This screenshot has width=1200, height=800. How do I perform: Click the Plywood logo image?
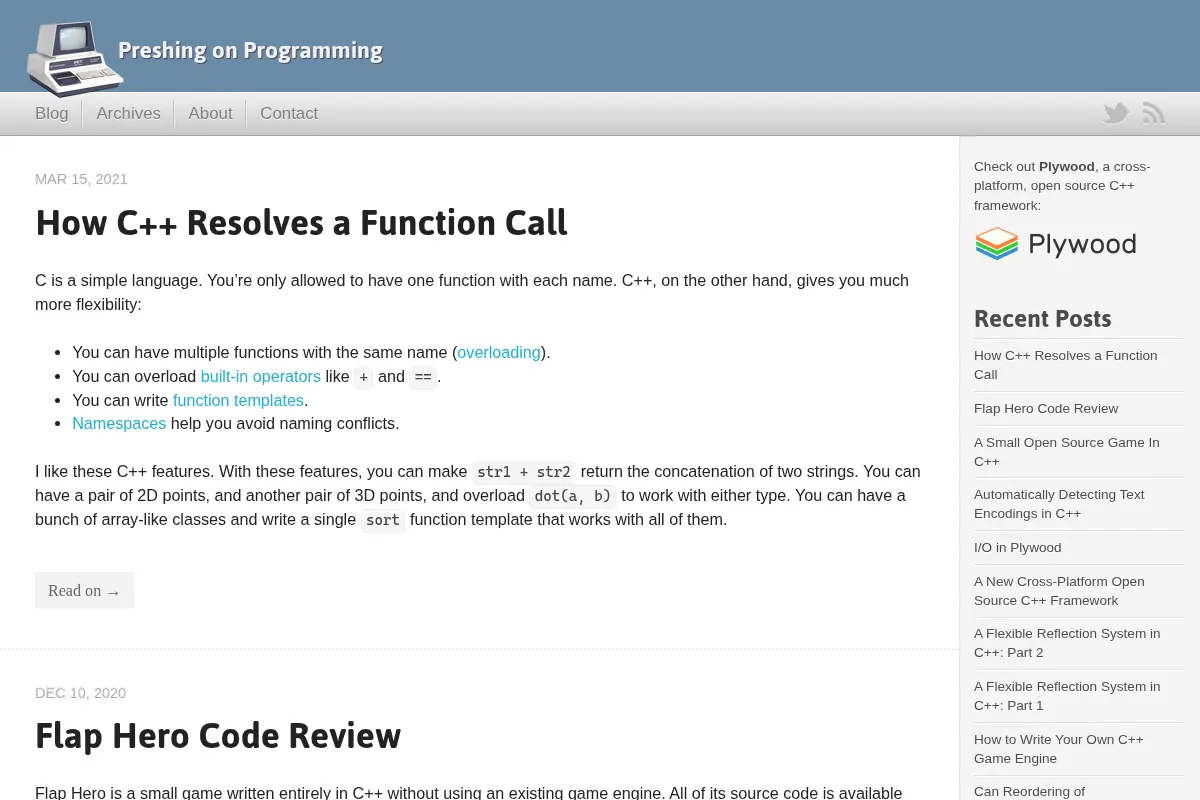[1055, 244]
